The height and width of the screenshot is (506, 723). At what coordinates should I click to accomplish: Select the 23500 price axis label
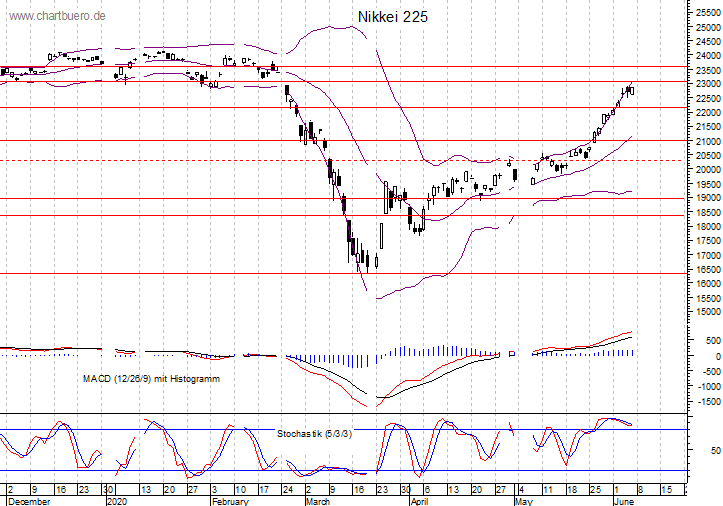point(708,70)
